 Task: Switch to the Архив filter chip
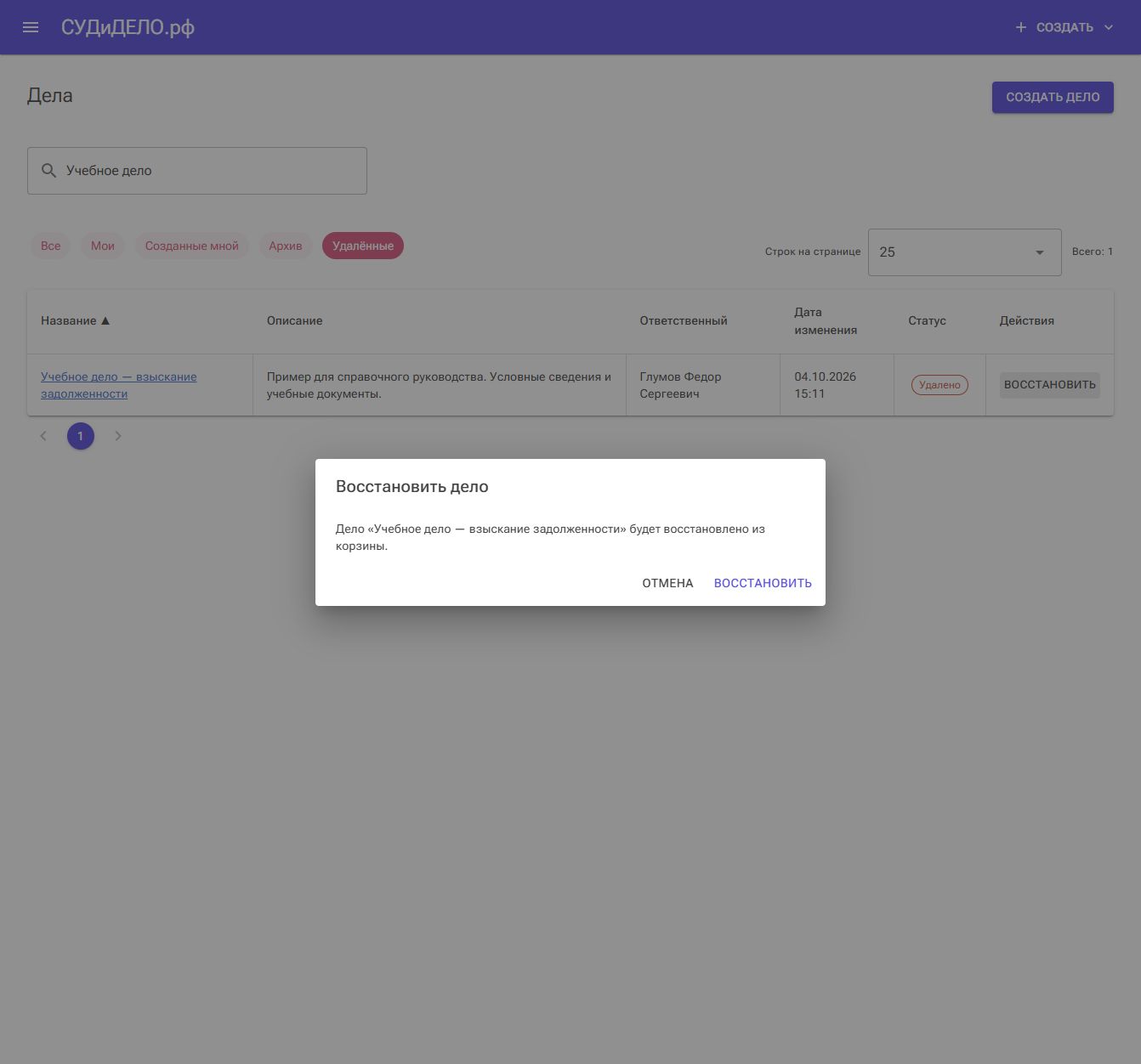click(x=286, y=246)
